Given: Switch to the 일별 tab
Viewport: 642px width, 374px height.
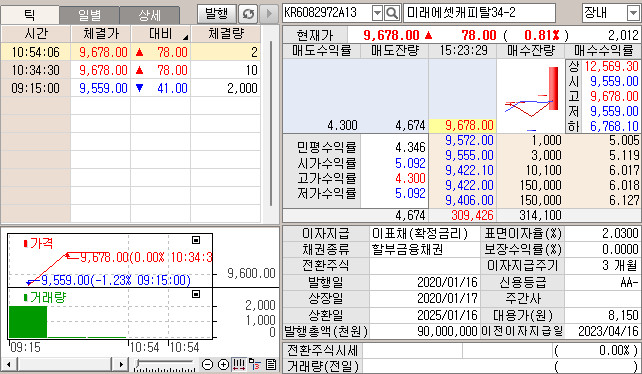Looking at the screenshot, I should click(x=90, y=15).
